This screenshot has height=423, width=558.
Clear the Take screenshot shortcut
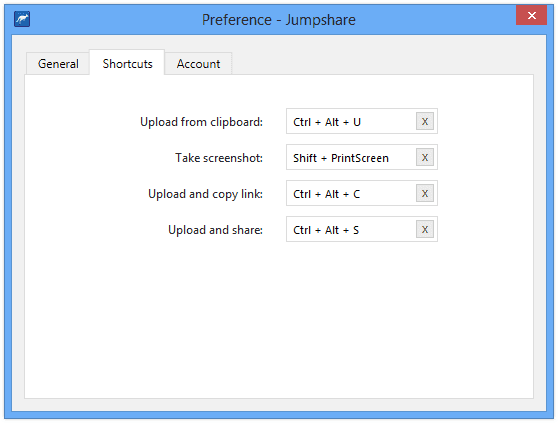[x=425, y=157]
